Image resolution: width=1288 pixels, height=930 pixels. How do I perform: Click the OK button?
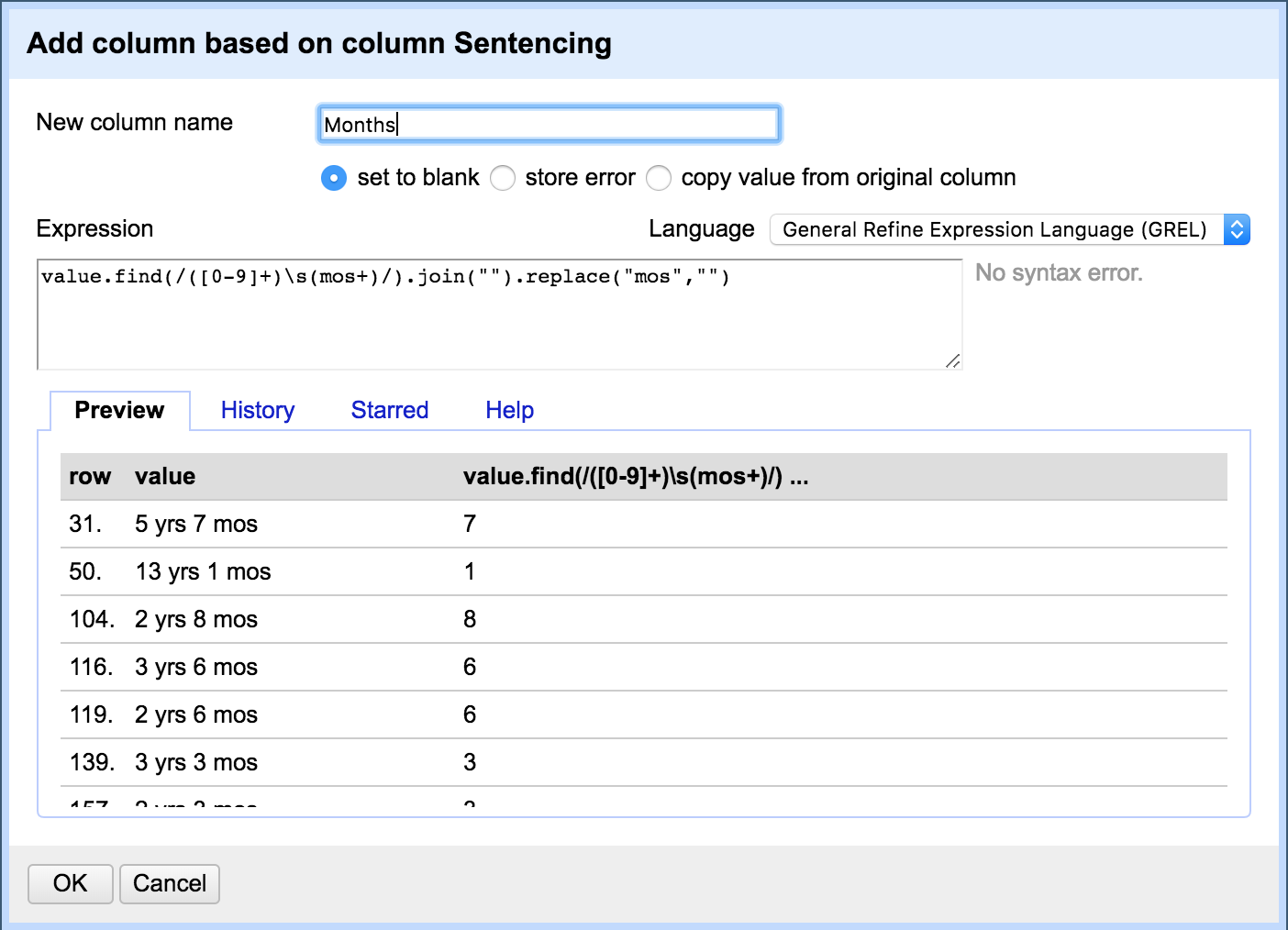pos(71,883)
